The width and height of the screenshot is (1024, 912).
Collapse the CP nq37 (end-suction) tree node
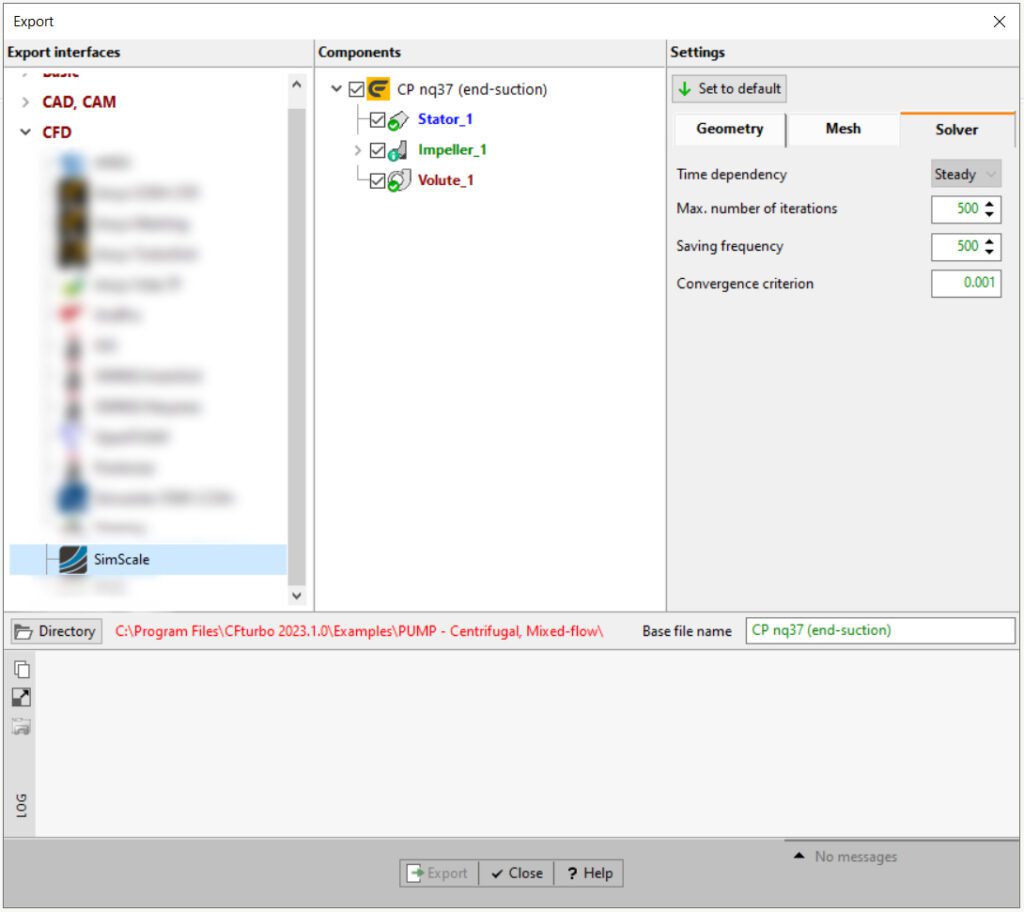pos(337,89)
